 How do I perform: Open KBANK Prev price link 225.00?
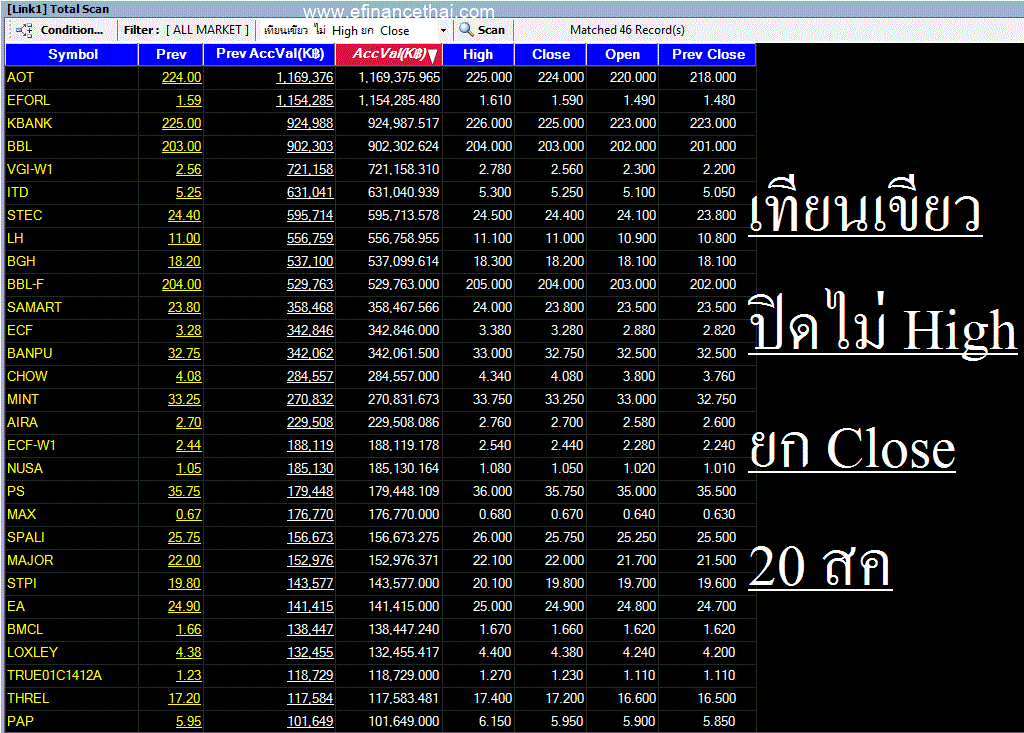(182, 123)
